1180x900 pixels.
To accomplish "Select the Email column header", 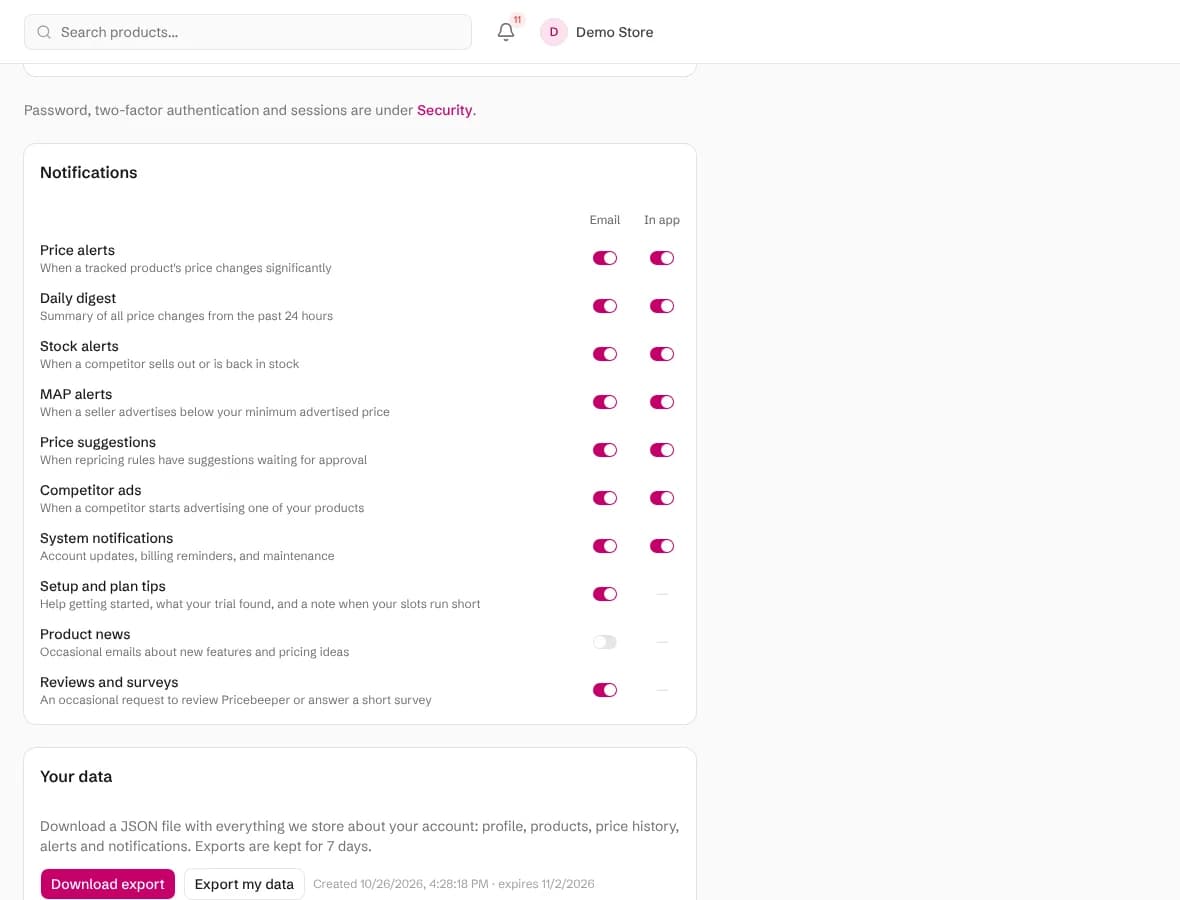I will point(604,220).
